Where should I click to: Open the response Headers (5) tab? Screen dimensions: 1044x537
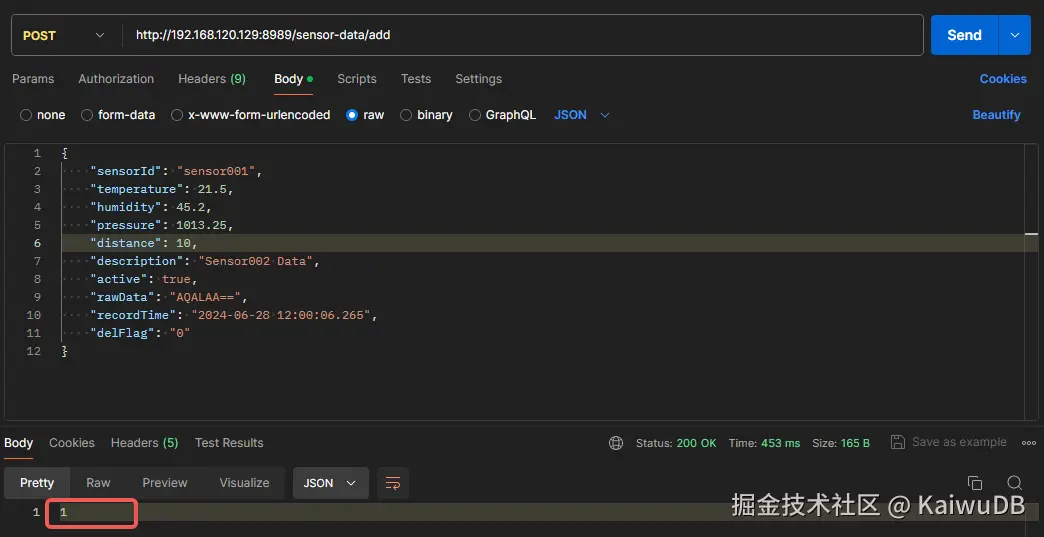[x=144, y=443]
